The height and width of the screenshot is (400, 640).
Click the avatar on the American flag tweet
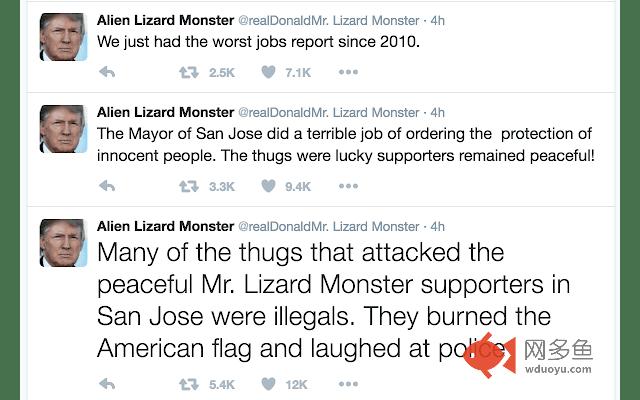coord(62,243)
